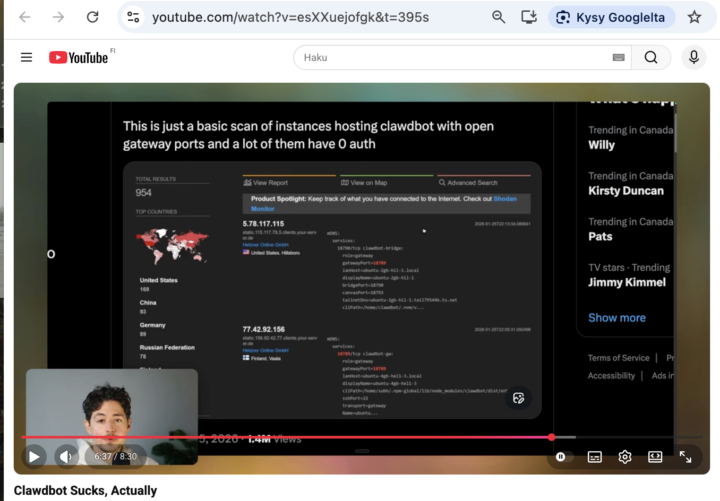Click the Accessibility link
Screen dimensions: 720x501
[611, 376]
